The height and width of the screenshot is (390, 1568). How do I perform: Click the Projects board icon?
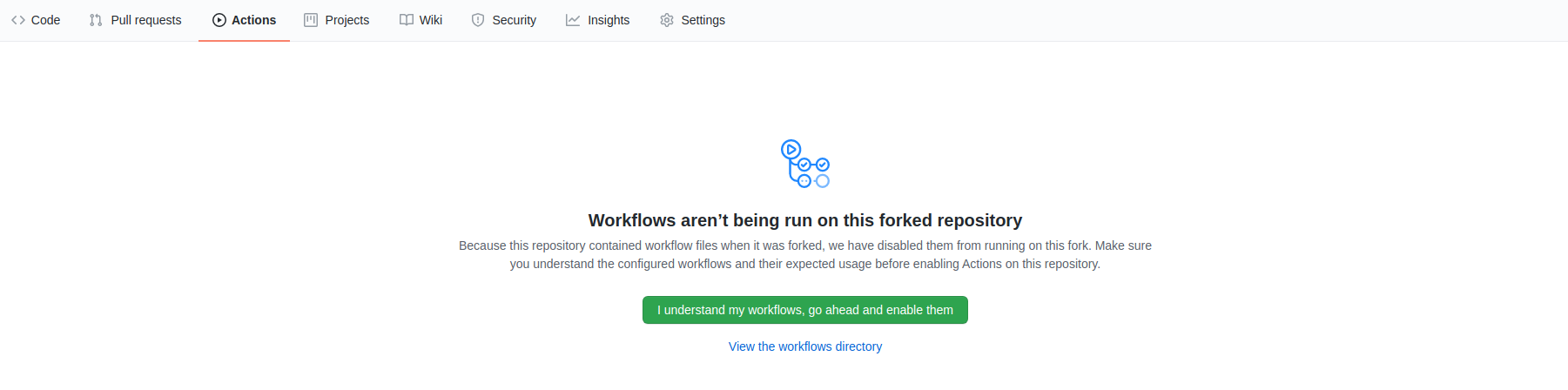point(311,20)
